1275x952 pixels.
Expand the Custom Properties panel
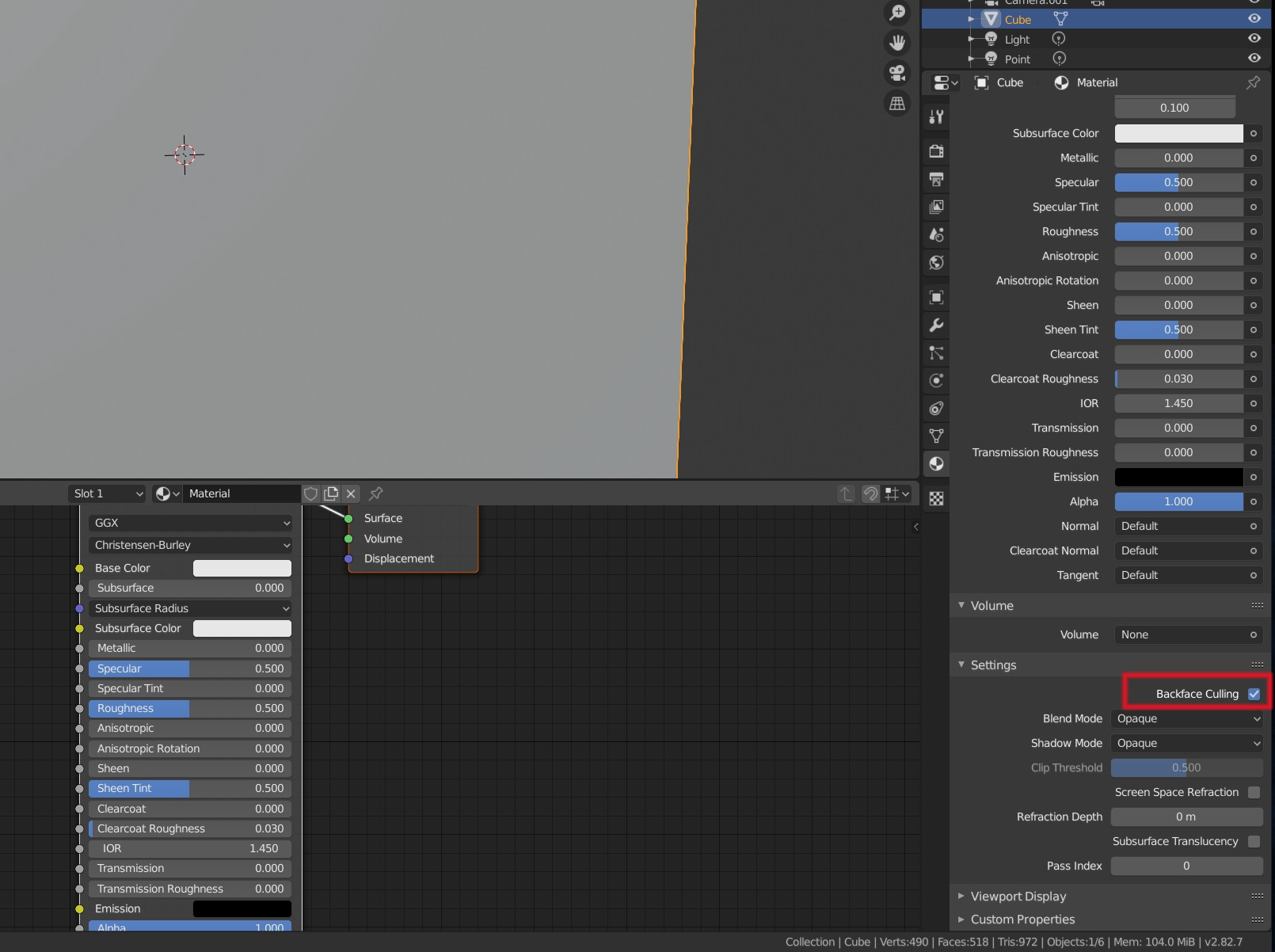961,919
